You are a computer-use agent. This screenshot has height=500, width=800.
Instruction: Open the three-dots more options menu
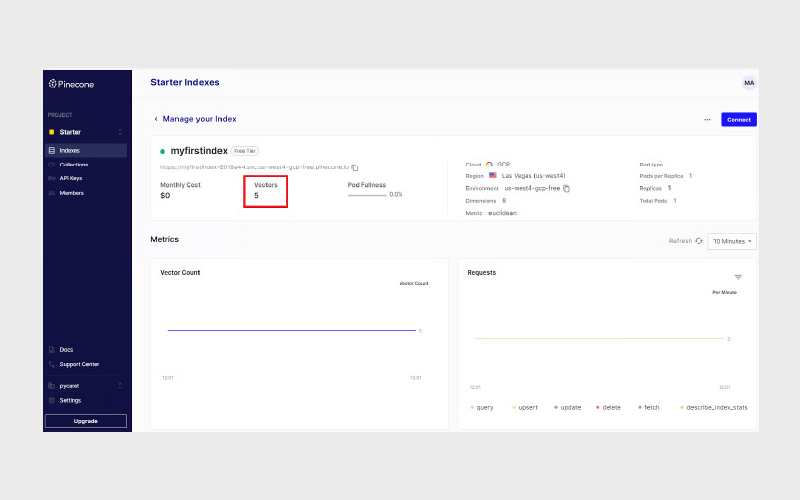click(x=707, y=119)
